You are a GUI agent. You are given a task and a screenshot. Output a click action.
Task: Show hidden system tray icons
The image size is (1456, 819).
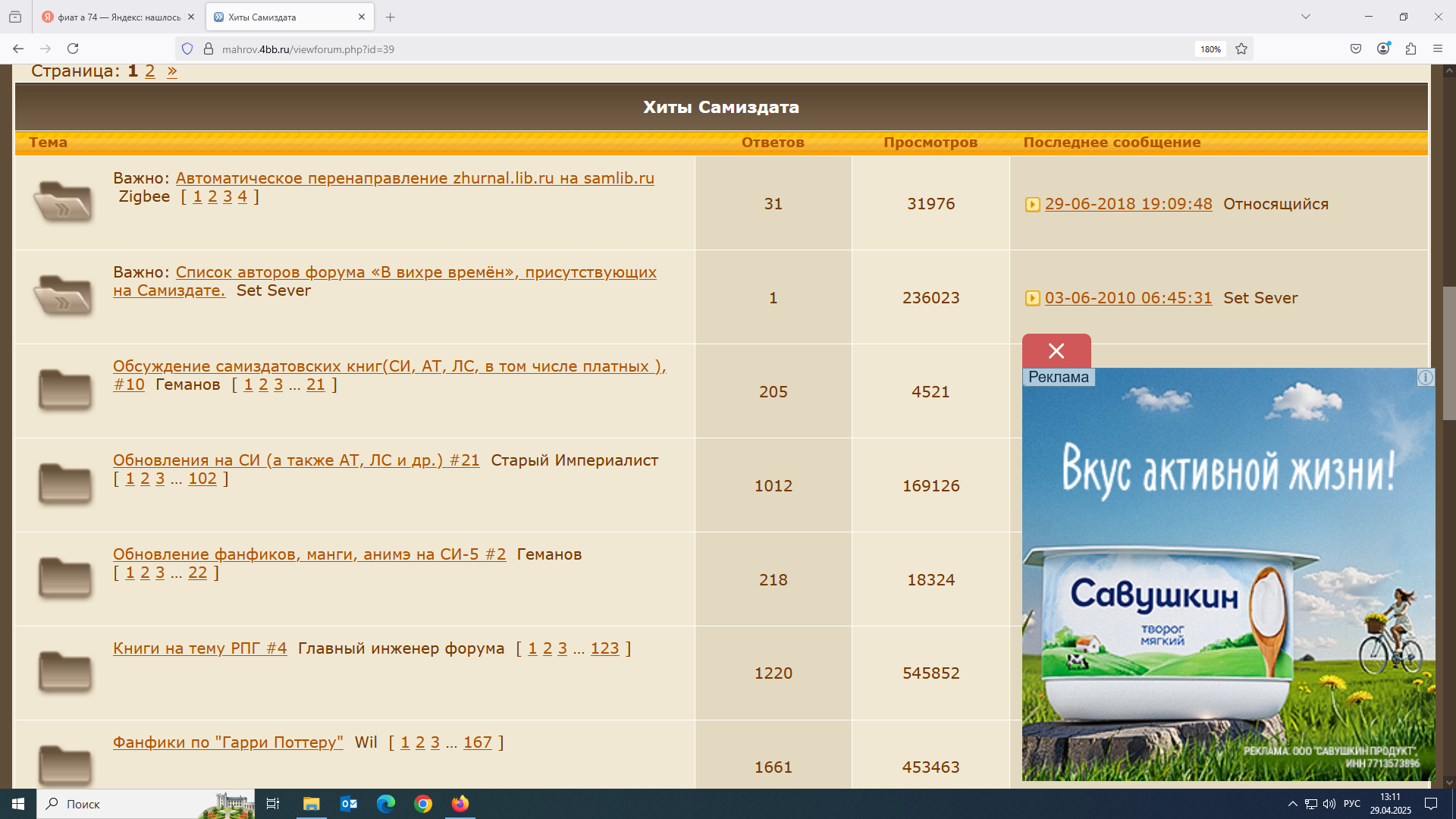[1292, 804]
